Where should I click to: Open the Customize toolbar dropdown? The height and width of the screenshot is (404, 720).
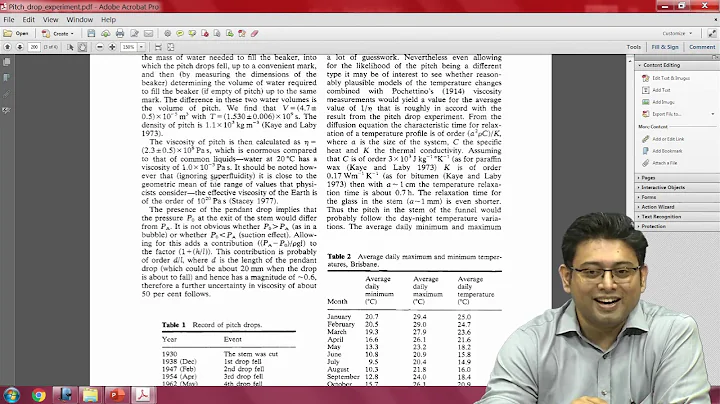point(677,34)
